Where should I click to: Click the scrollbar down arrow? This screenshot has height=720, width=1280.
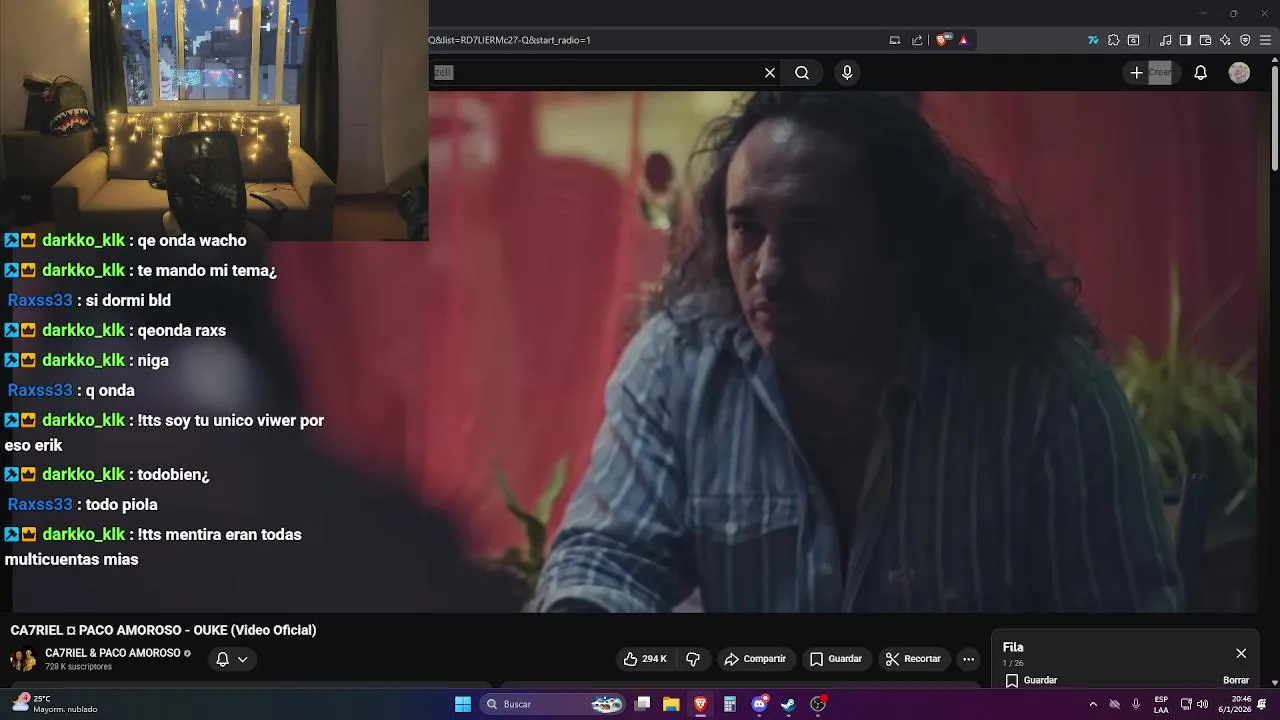click(x=1275, y=682)
